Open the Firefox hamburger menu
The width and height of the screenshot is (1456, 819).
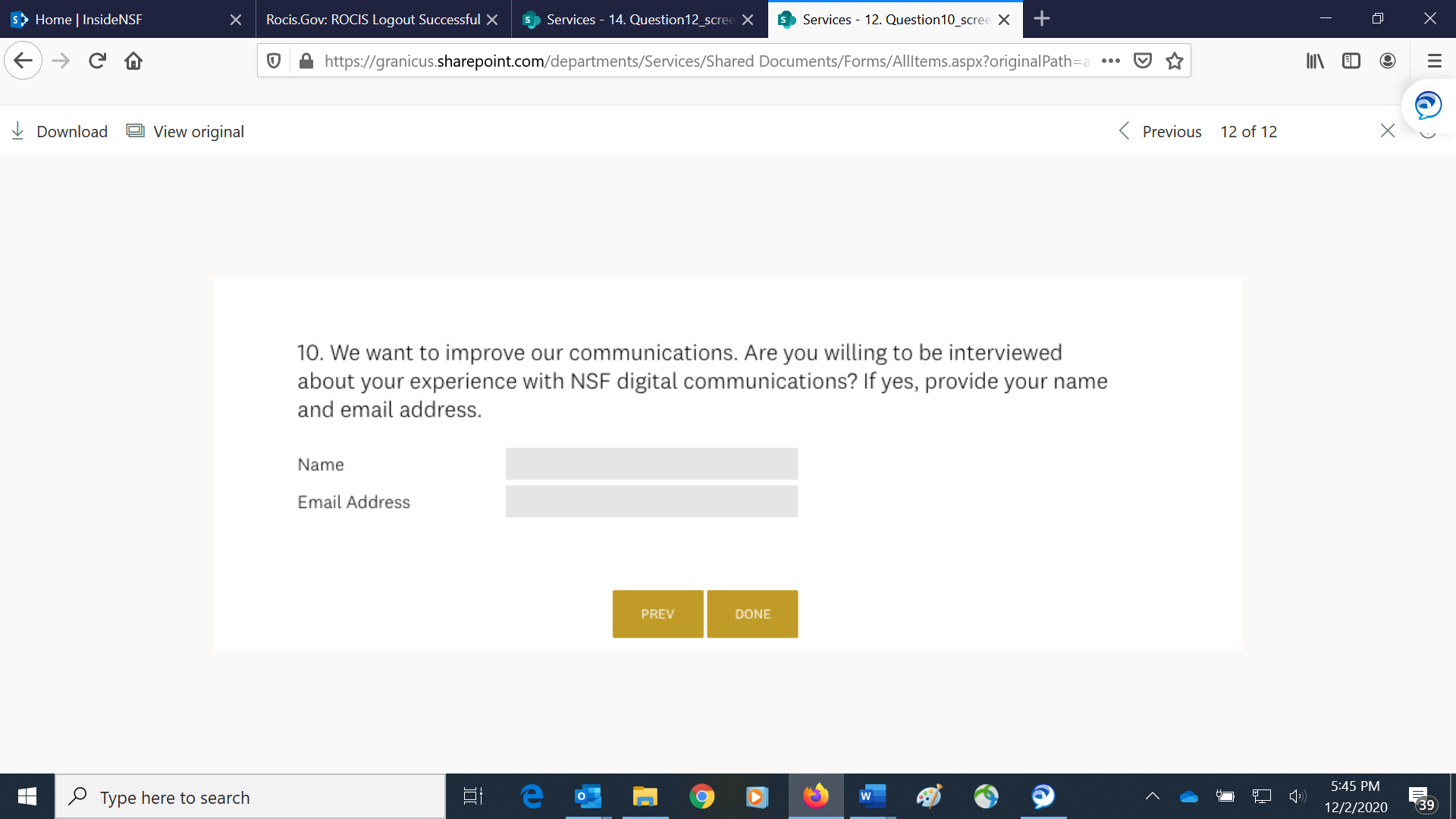[1434, 61]
